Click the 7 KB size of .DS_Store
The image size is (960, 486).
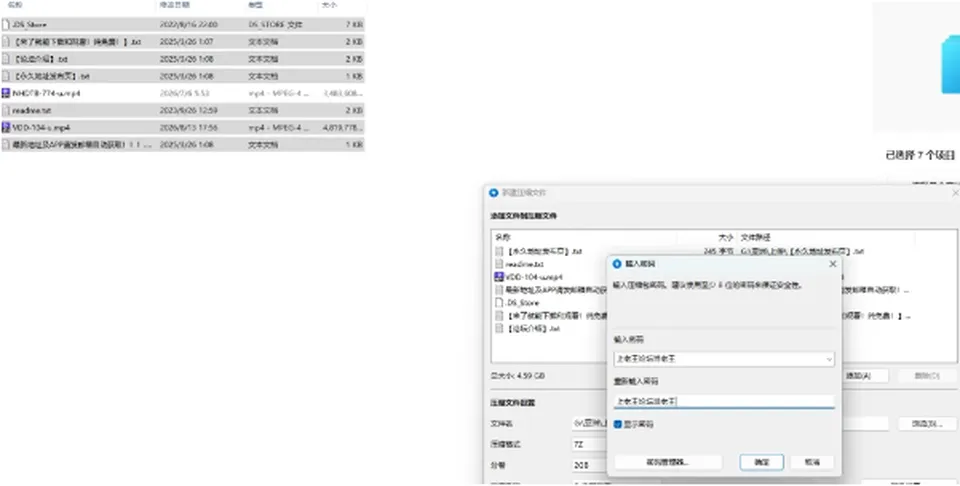tap(354, 24)
